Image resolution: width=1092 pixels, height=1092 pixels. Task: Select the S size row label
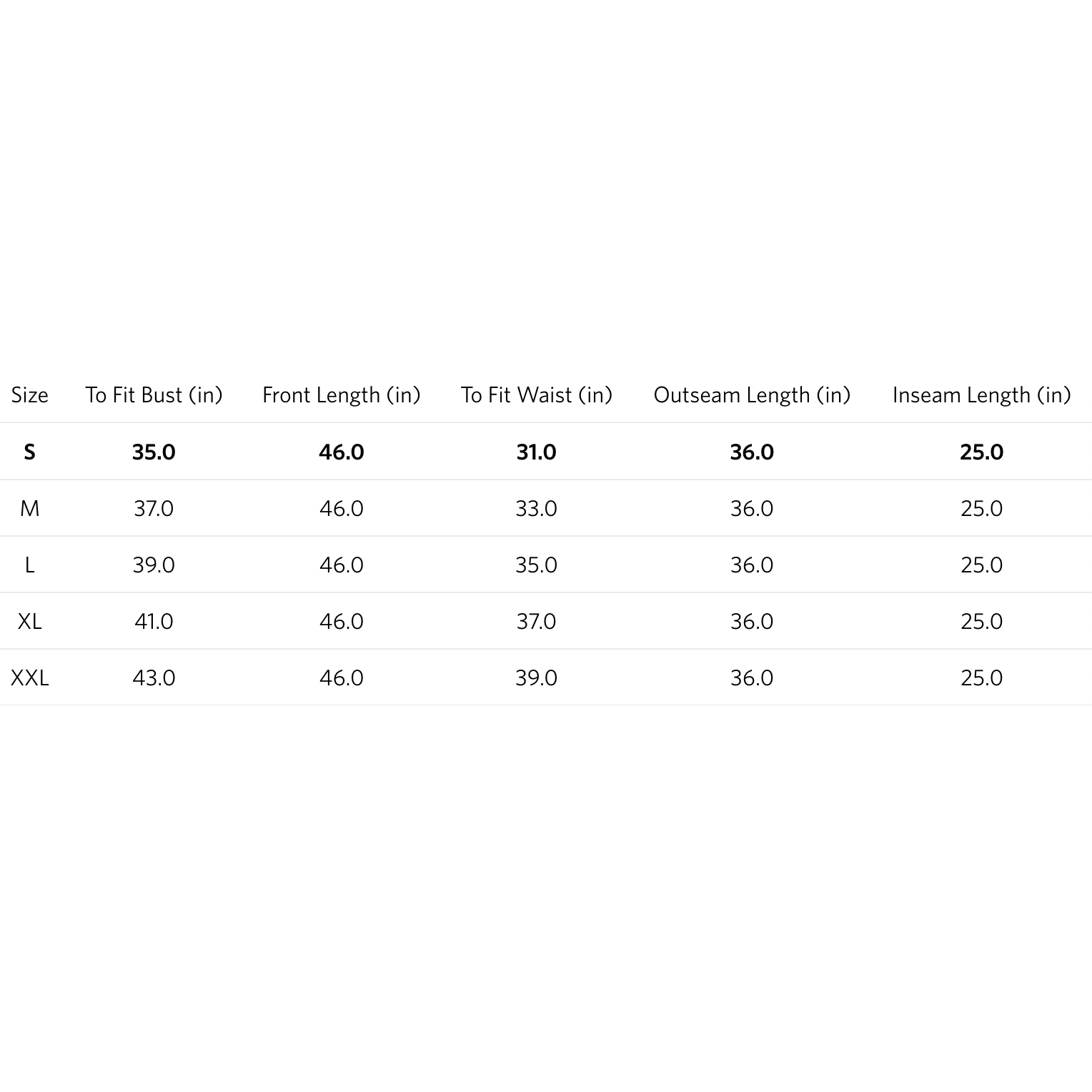(x=29, y=452)
